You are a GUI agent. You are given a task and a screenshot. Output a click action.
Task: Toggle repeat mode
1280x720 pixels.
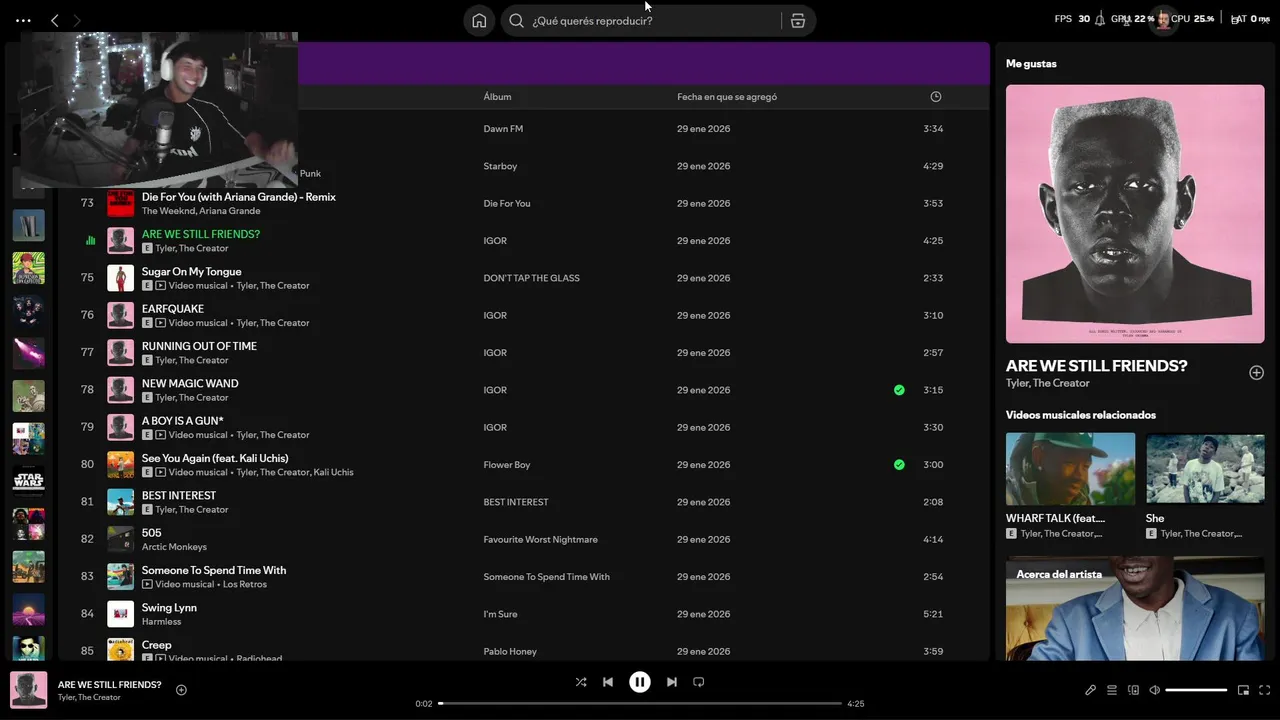click(699, 682)
